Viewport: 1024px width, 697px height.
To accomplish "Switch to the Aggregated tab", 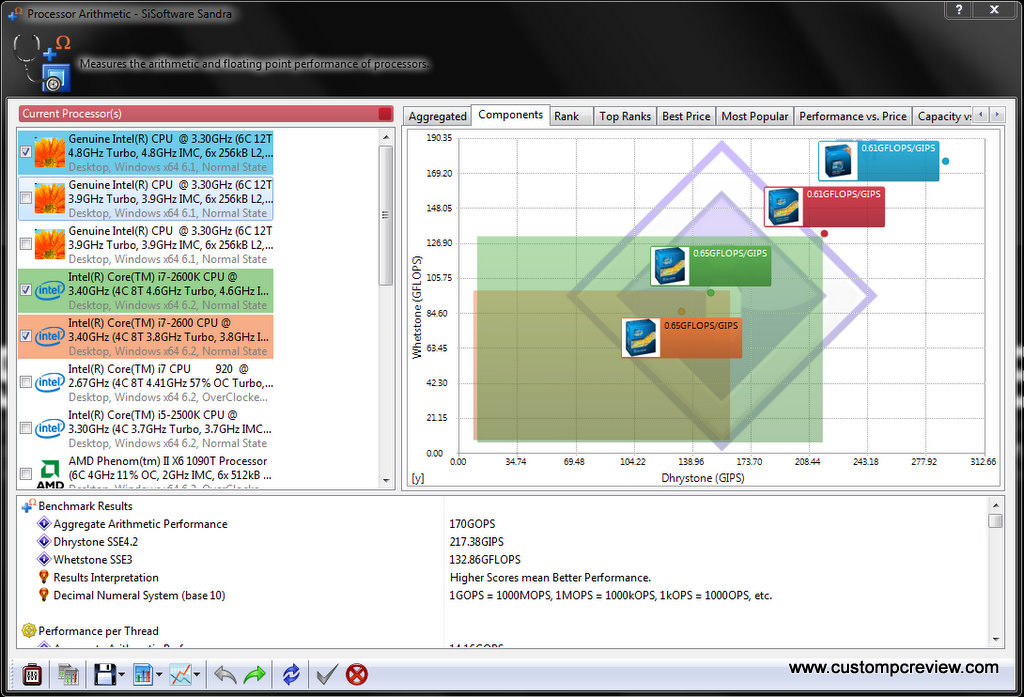I will pyautogui.click(x=437, y=116).
